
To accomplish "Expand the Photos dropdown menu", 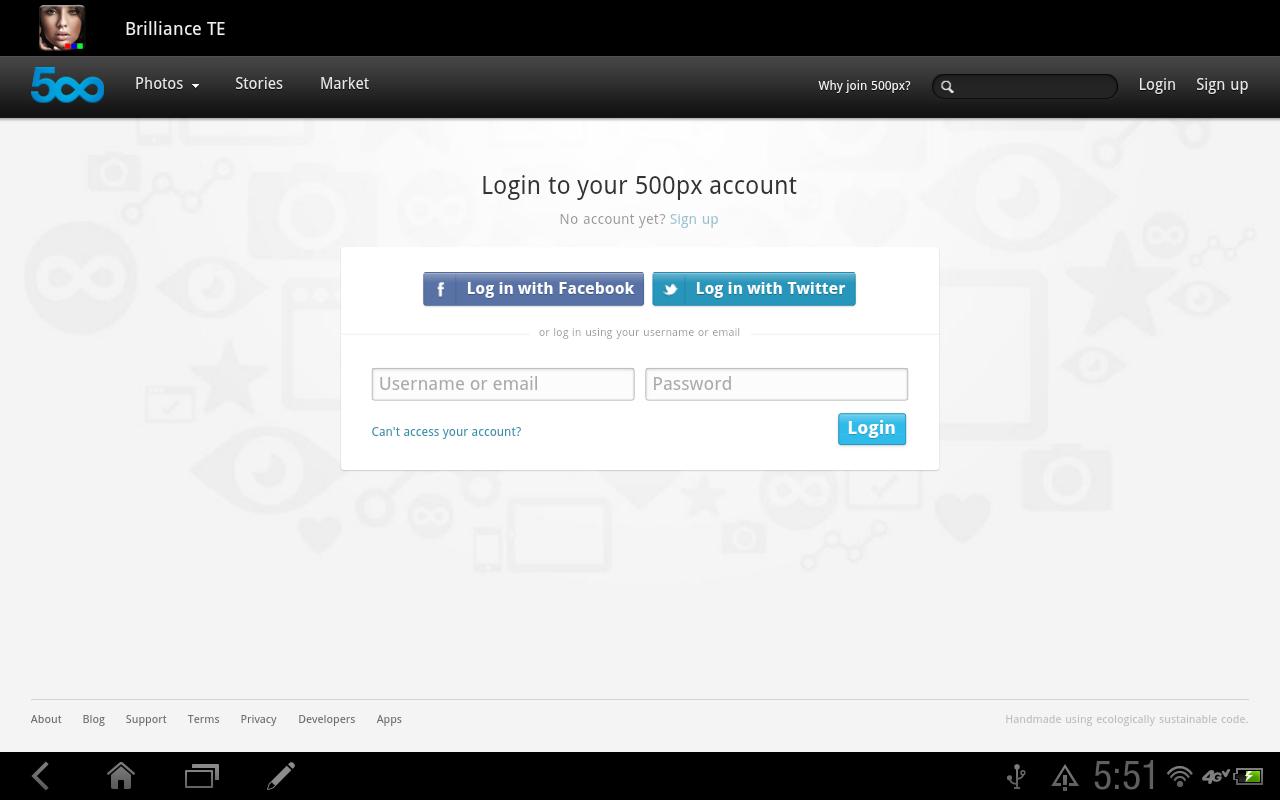I will [167, 84].
